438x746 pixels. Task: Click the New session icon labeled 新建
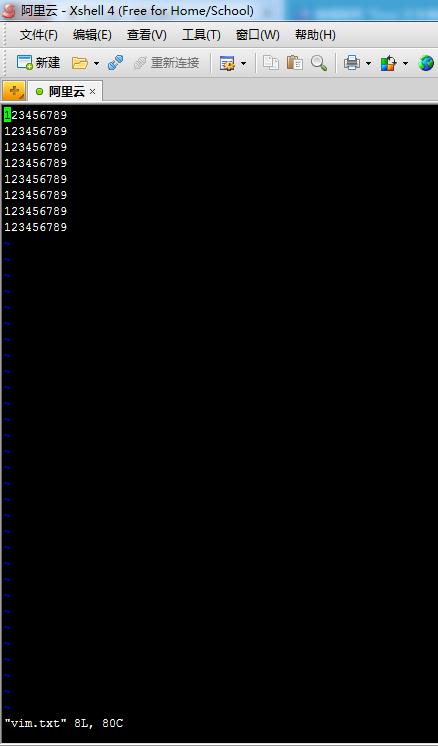38,62
